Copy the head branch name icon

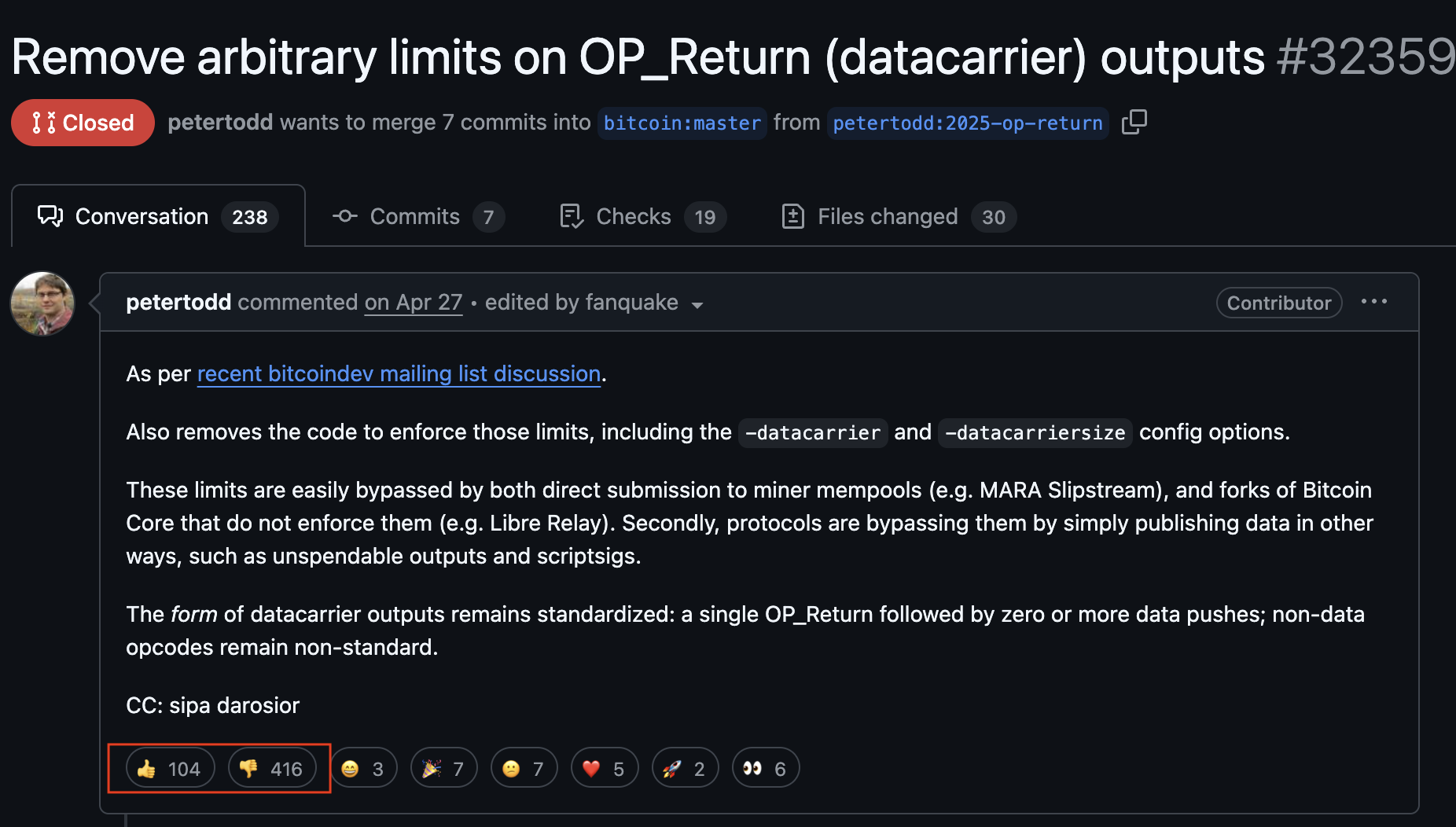click(x=1134, y=123)
